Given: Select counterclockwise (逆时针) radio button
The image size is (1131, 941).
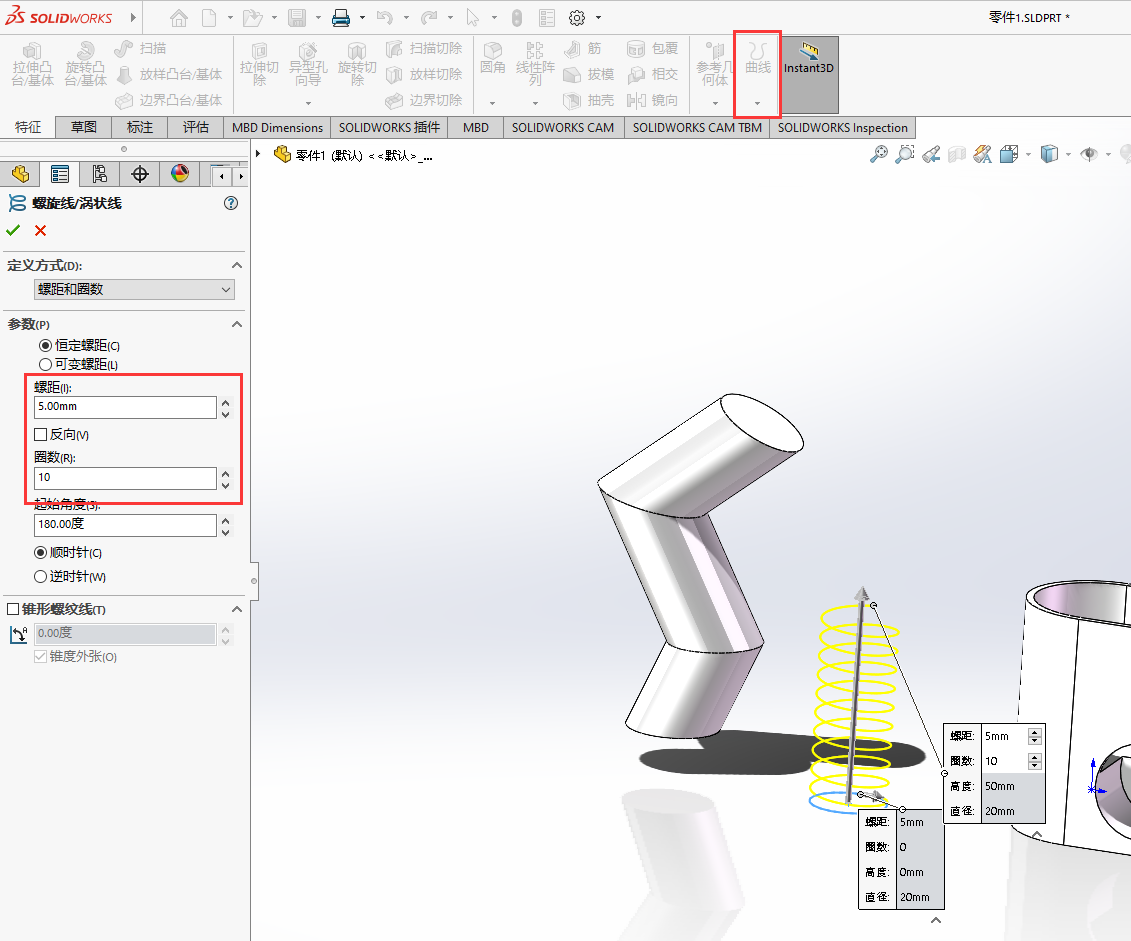Looking at the screenshot, I should [x=40, y=576].
